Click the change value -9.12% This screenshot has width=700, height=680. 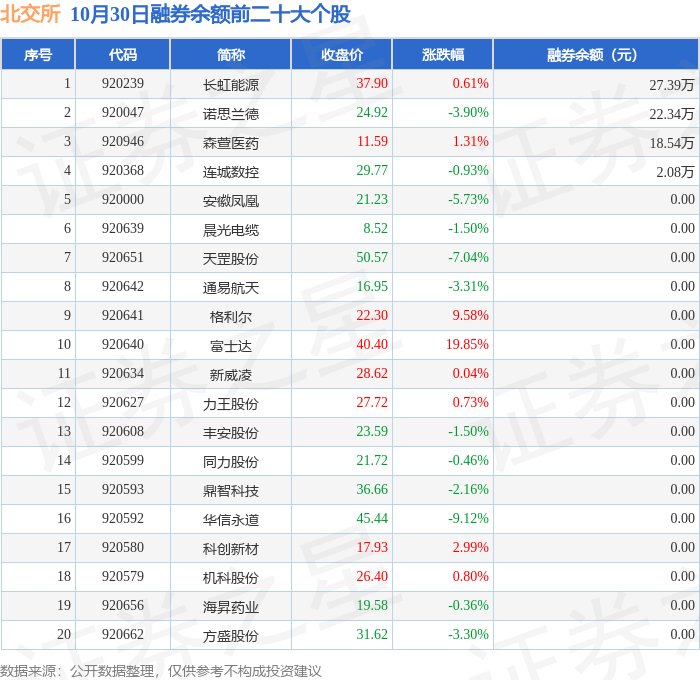tap(468, 519)
